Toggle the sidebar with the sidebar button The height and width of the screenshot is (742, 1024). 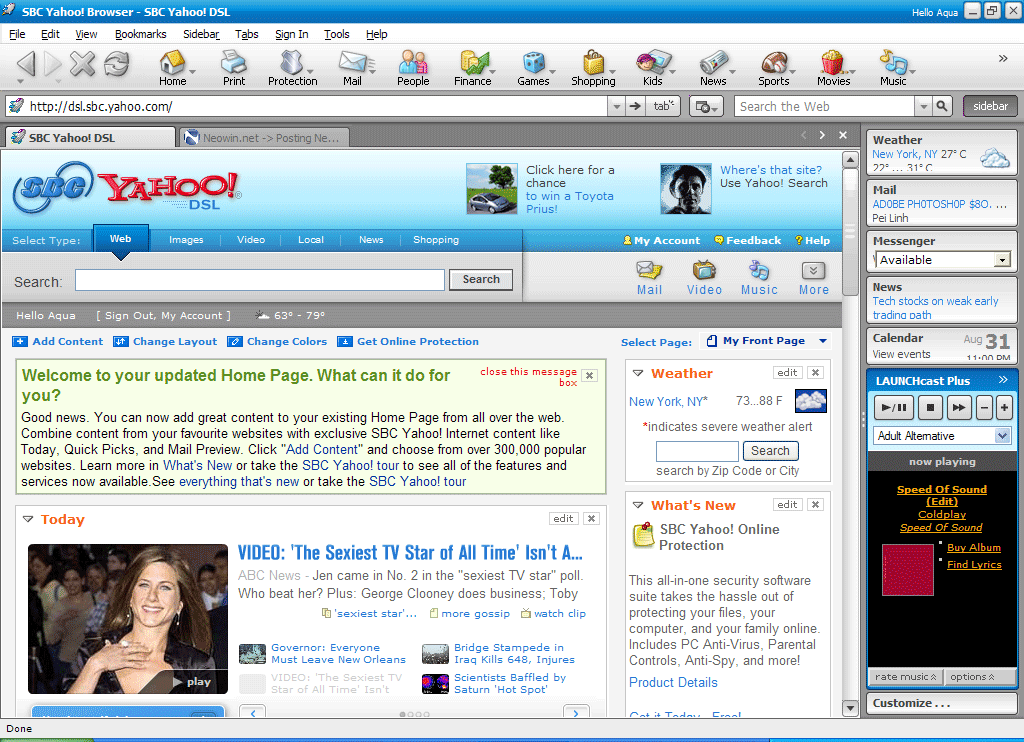point(989,105)
